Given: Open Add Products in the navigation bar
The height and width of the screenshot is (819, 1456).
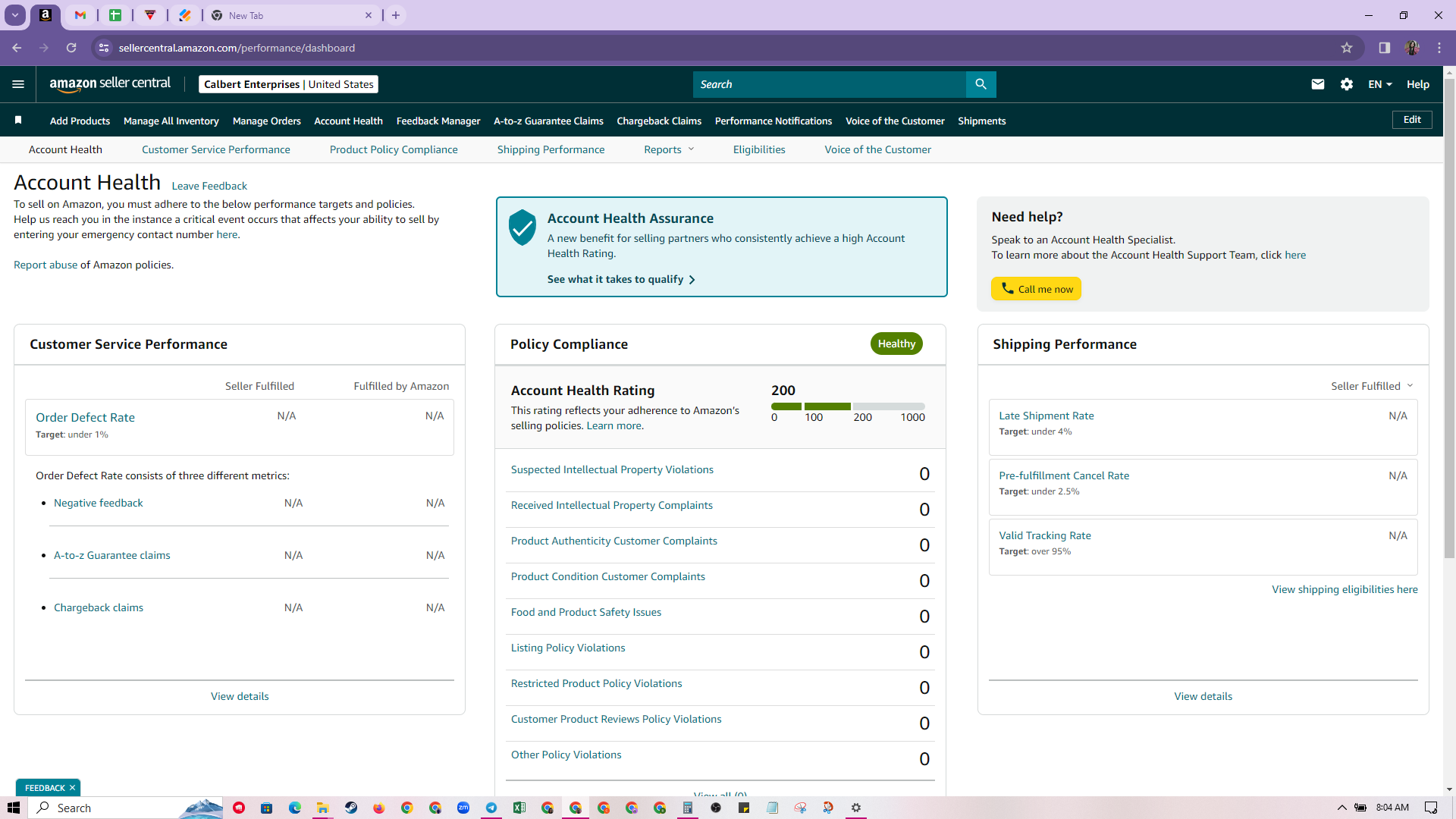Looking at the screenshot, I should pyautogui.click(x=80, y=121).
